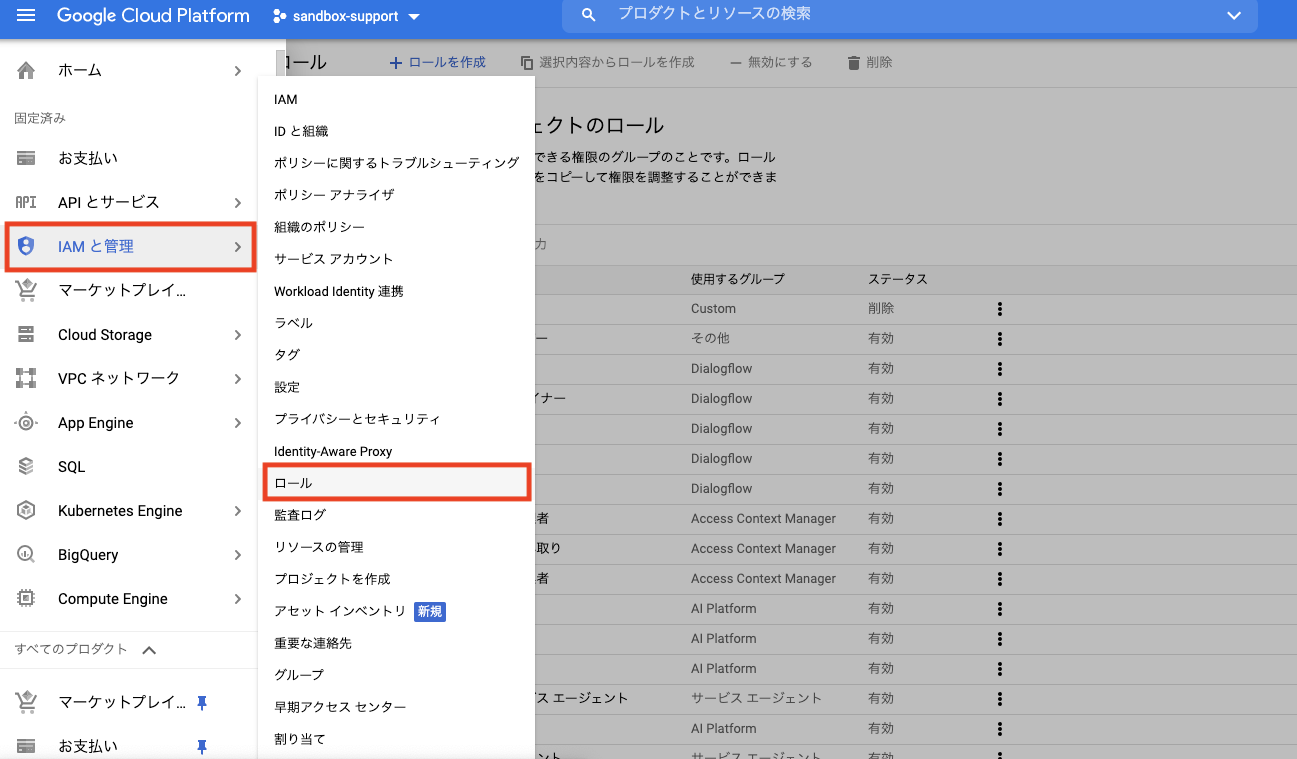Expand the API とサービス submenu chevron

[x=238, y=202]
